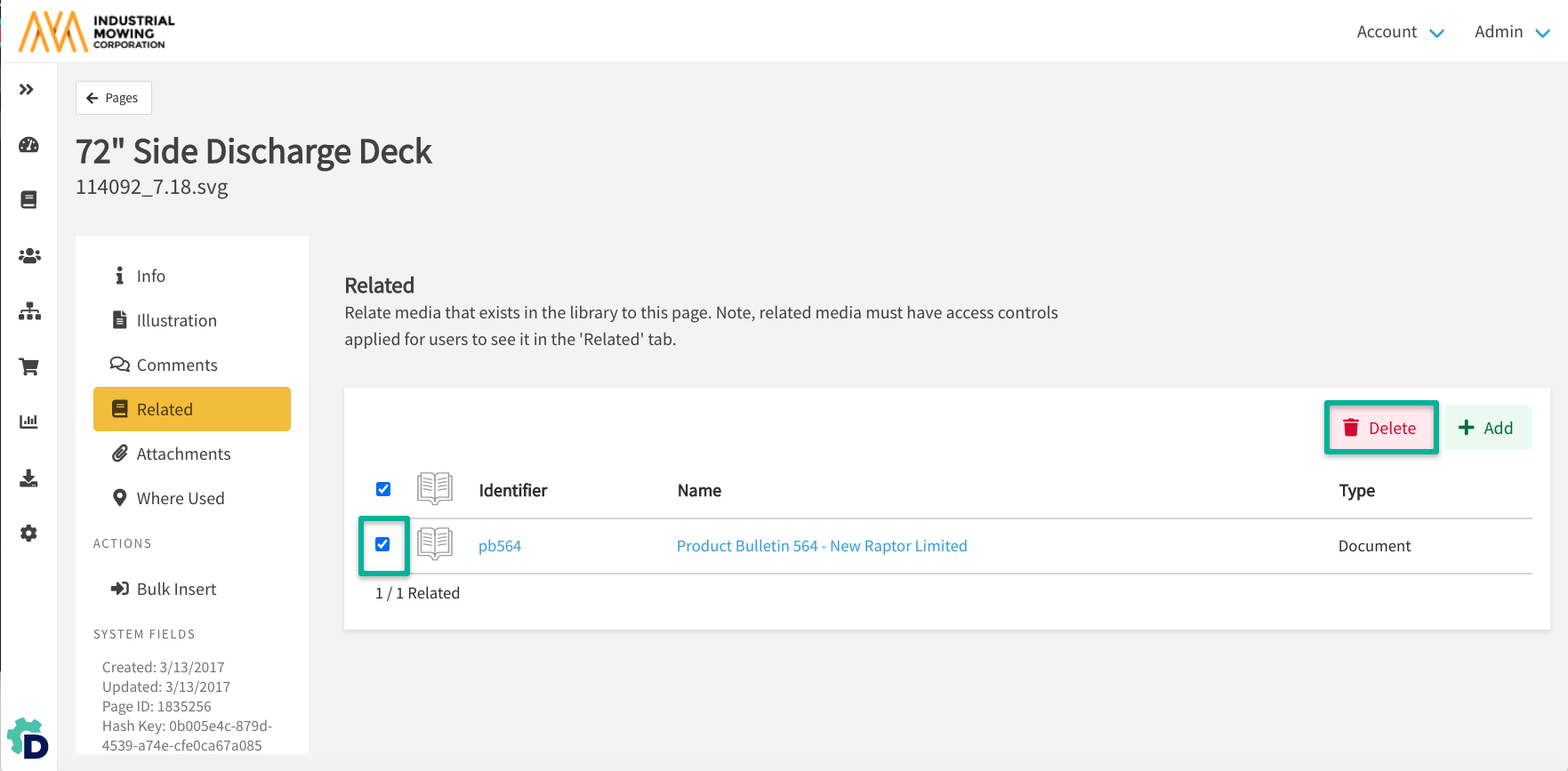
Task: Select the Bulk Insert action
Action: pyautogui.click(x=176, y=589)
